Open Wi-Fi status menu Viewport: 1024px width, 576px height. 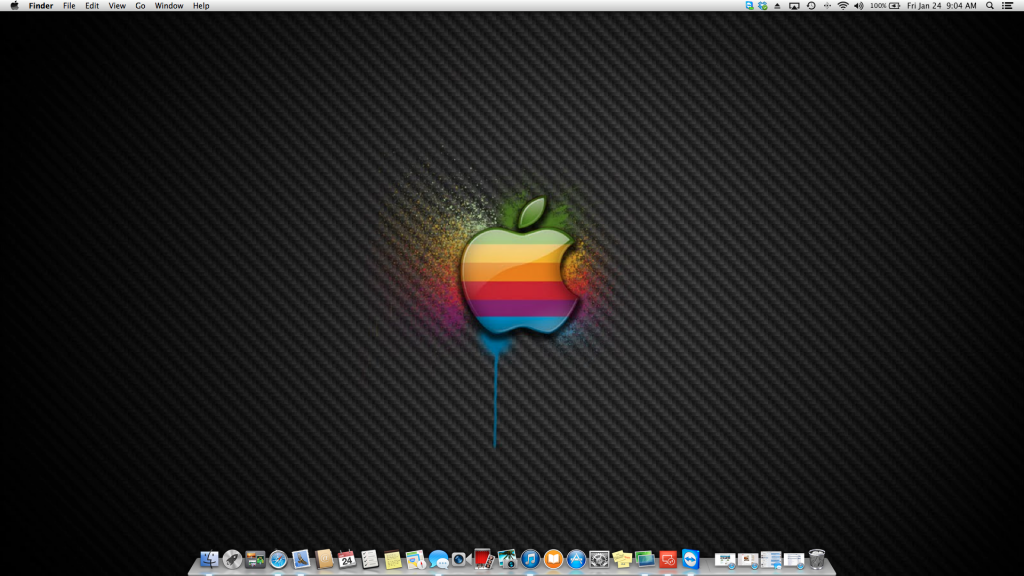click(x=843, y=5)
